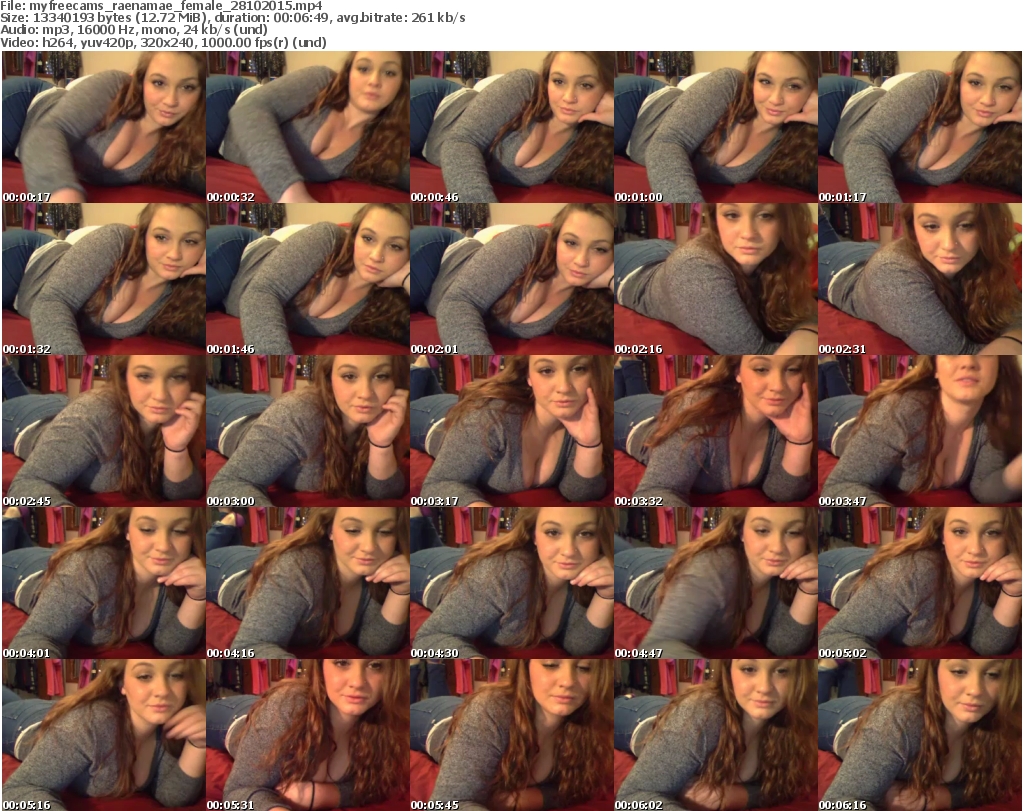Open the thumbnail stamped 00:05:02
Image resolution: width=1024 pixels, height=811 pixels.
920,583
